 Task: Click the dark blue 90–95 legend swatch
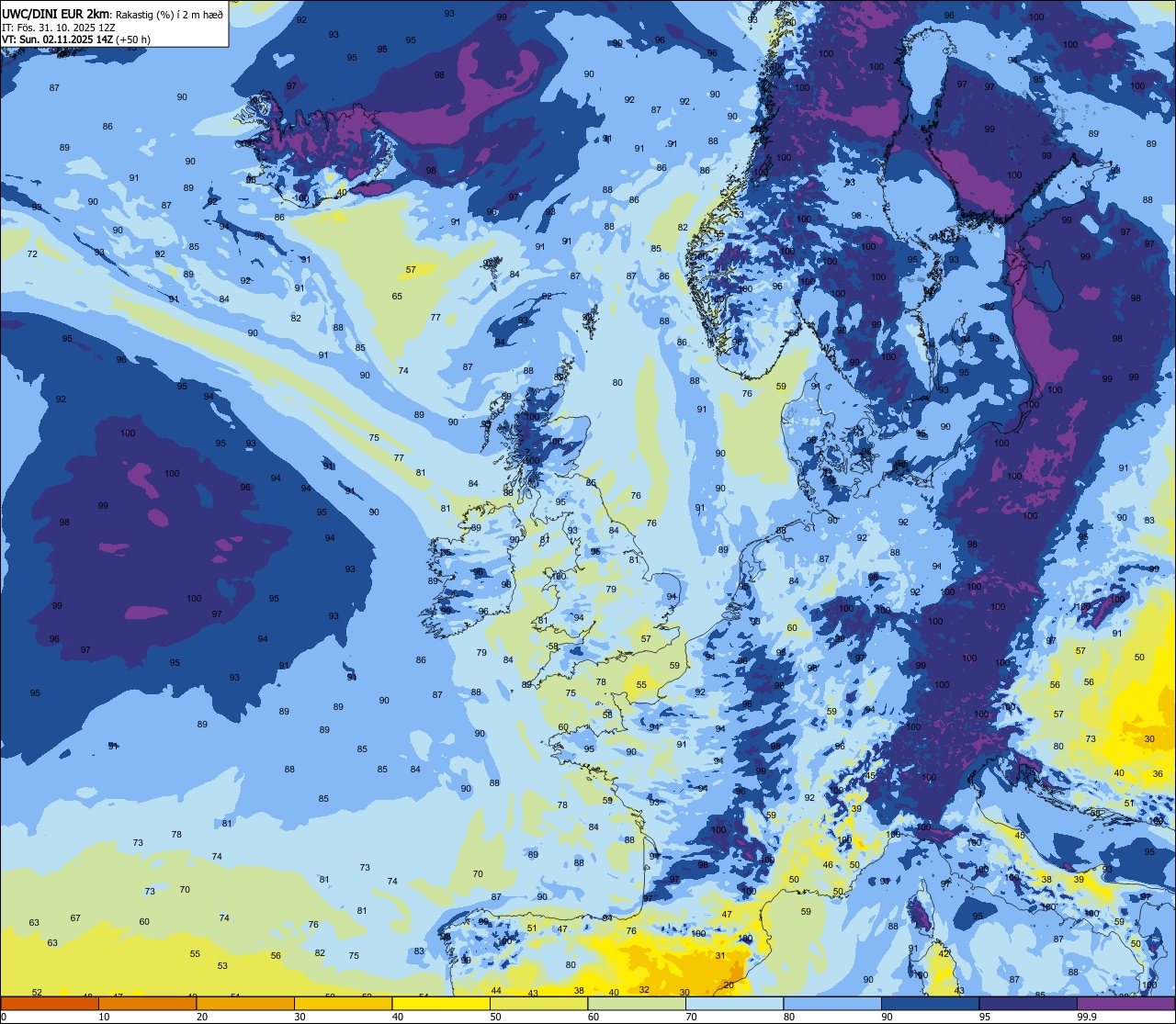[x=930, y=1004]
